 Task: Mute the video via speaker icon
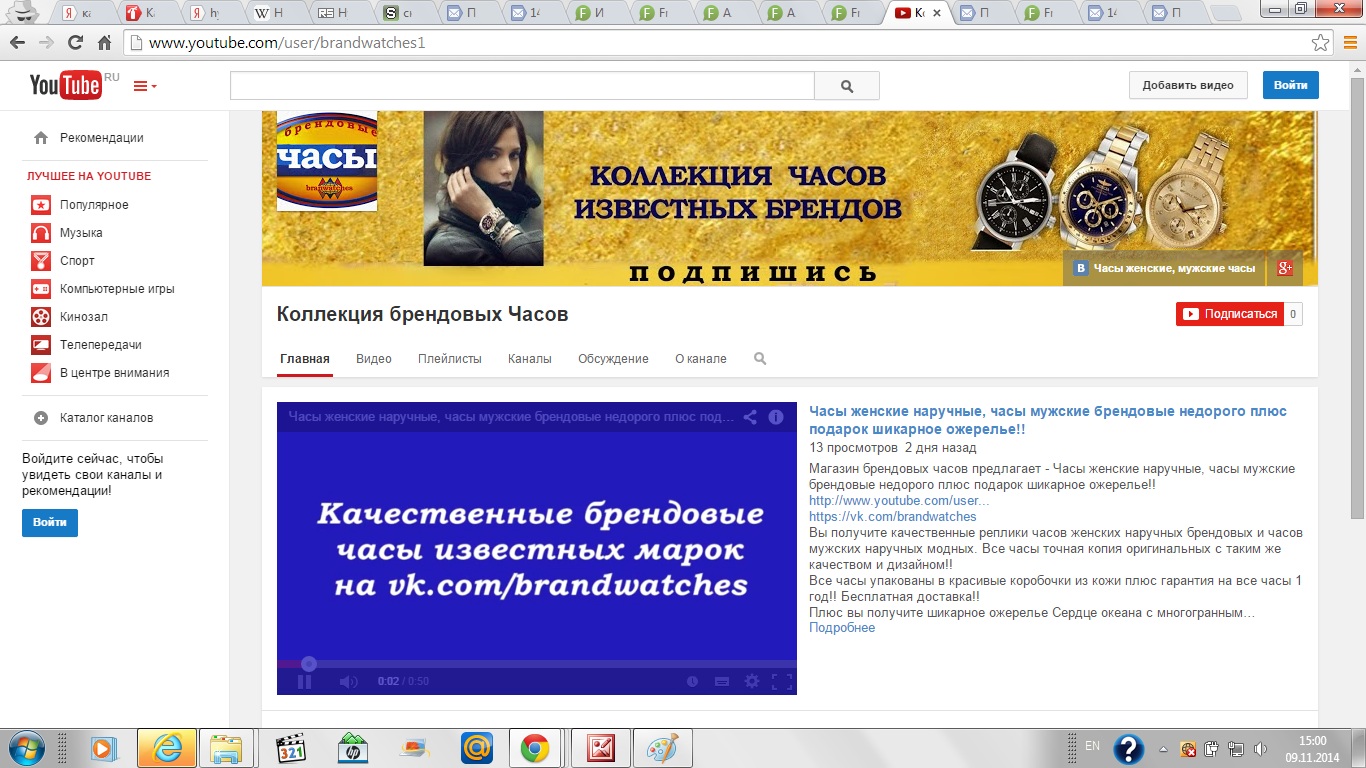[x=348, y=682]
